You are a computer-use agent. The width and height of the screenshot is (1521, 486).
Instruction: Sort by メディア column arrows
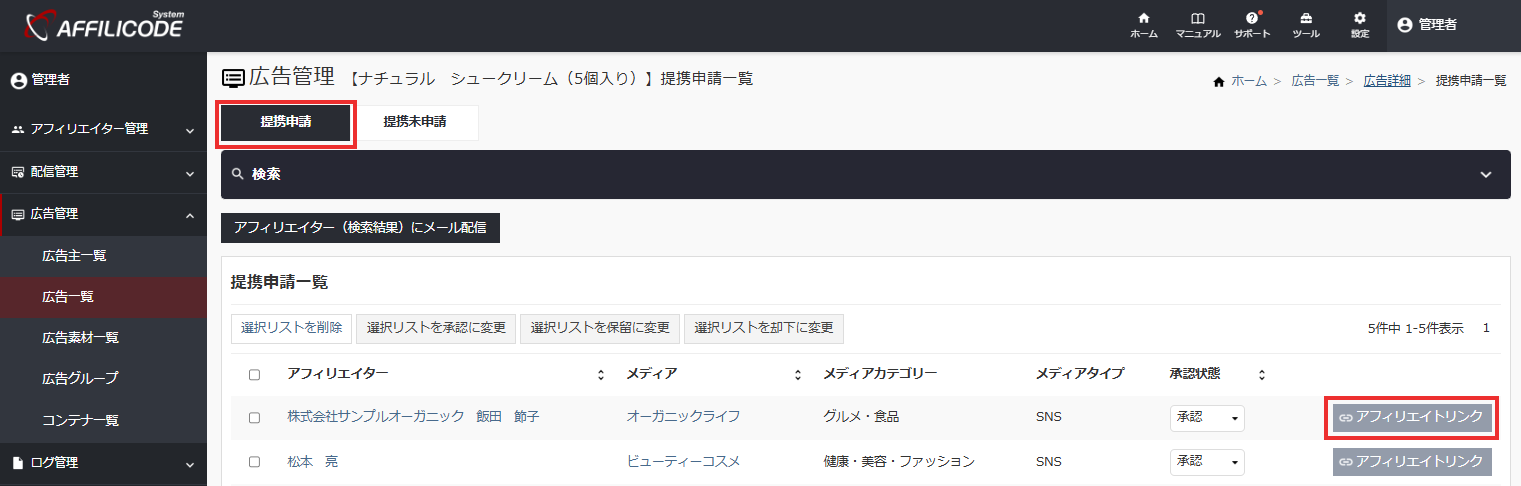[x=798, y=375]
